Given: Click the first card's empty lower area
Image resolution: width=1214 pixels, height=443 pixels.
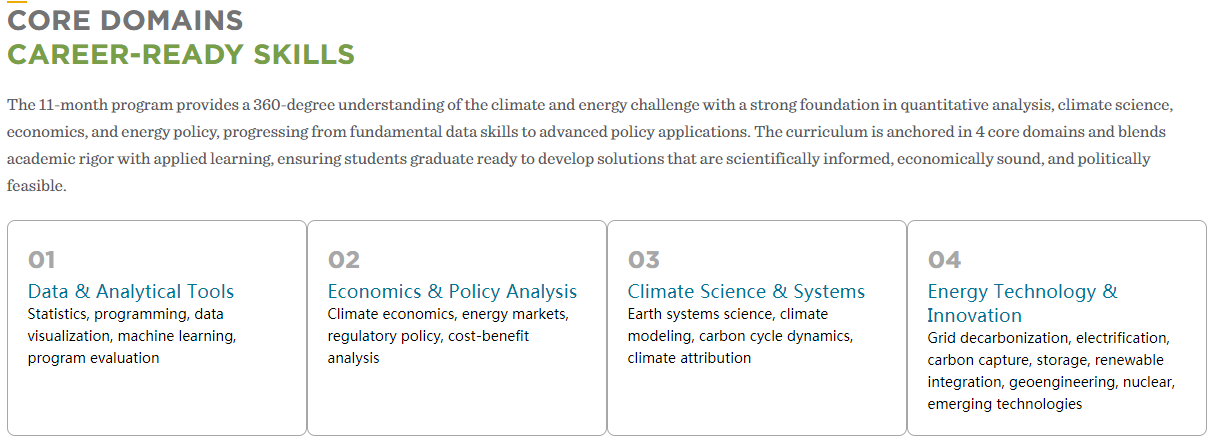Looking at the screenshot, I should (x=157, y=402).
